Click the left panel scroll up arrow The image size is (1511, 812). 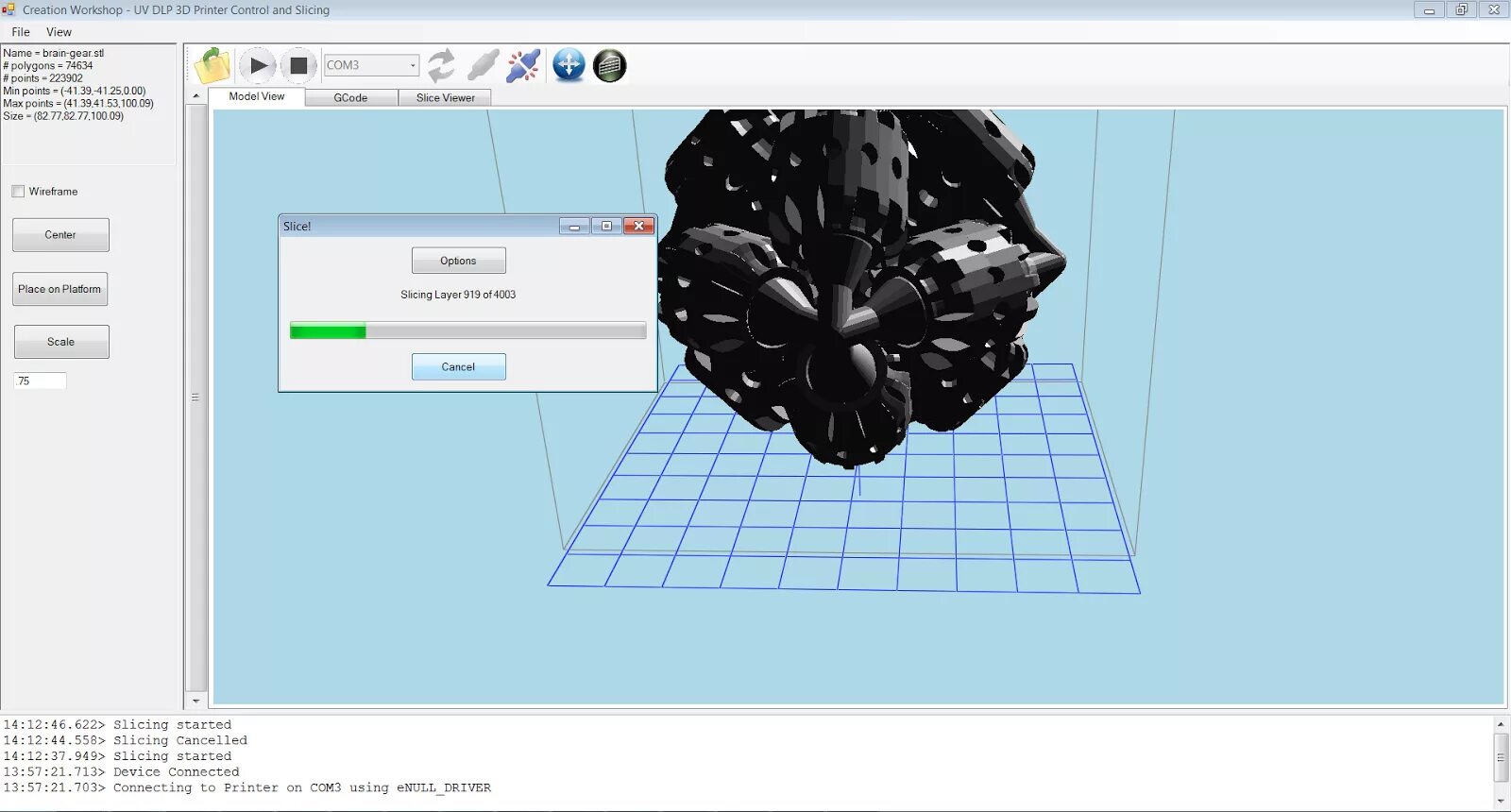tap(196, 96)
